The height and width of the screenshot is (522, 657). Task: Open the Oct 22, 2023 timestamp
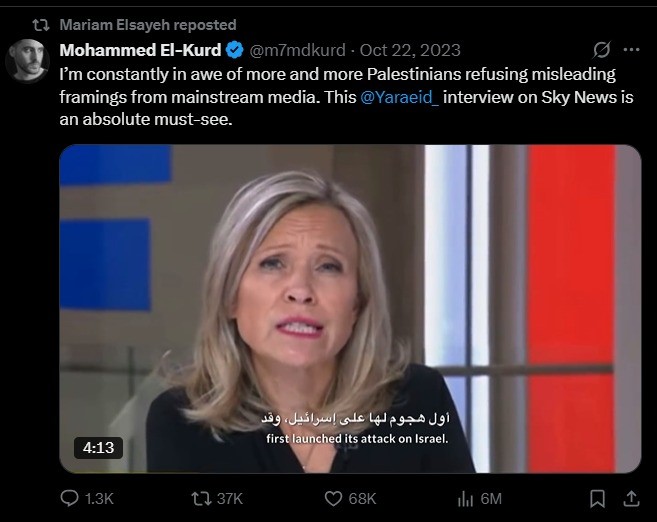pyautogui.click(x=410, y=50)
